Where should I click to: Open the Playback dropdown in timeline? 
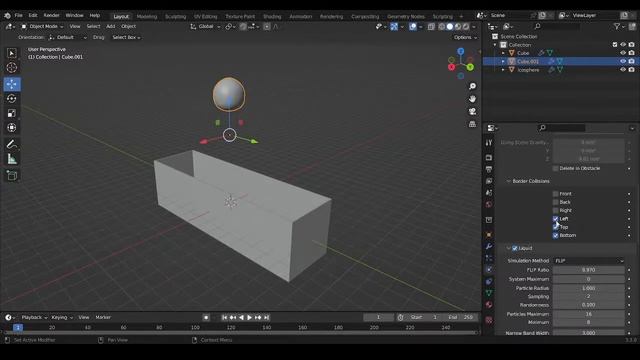click(34, 317)
